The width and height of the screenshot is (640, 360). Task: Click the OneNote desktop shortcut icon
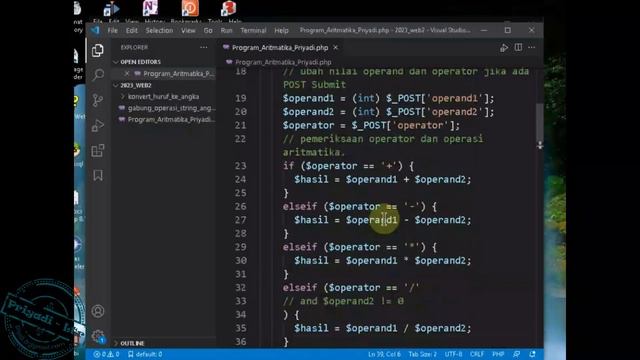(x=150, y=8)
